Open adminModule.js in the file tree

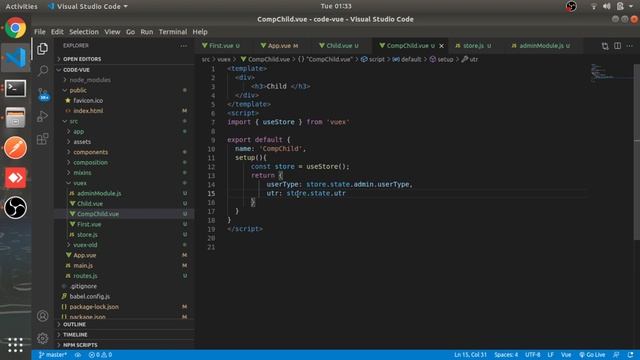point(124,193)
